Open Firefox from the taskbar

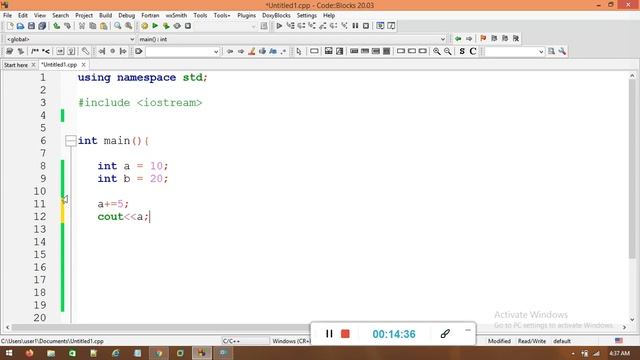click(29, 353)
